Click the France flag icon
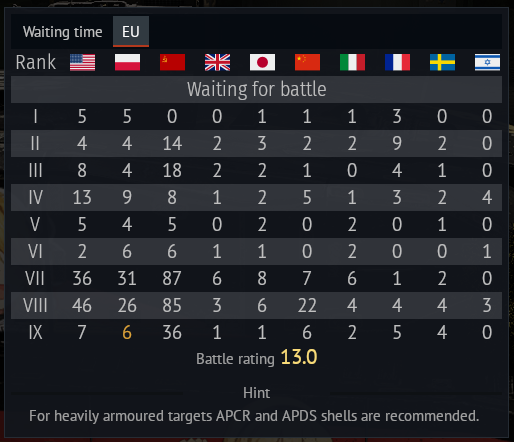514x442 pixels. click(x=397, y=62)
